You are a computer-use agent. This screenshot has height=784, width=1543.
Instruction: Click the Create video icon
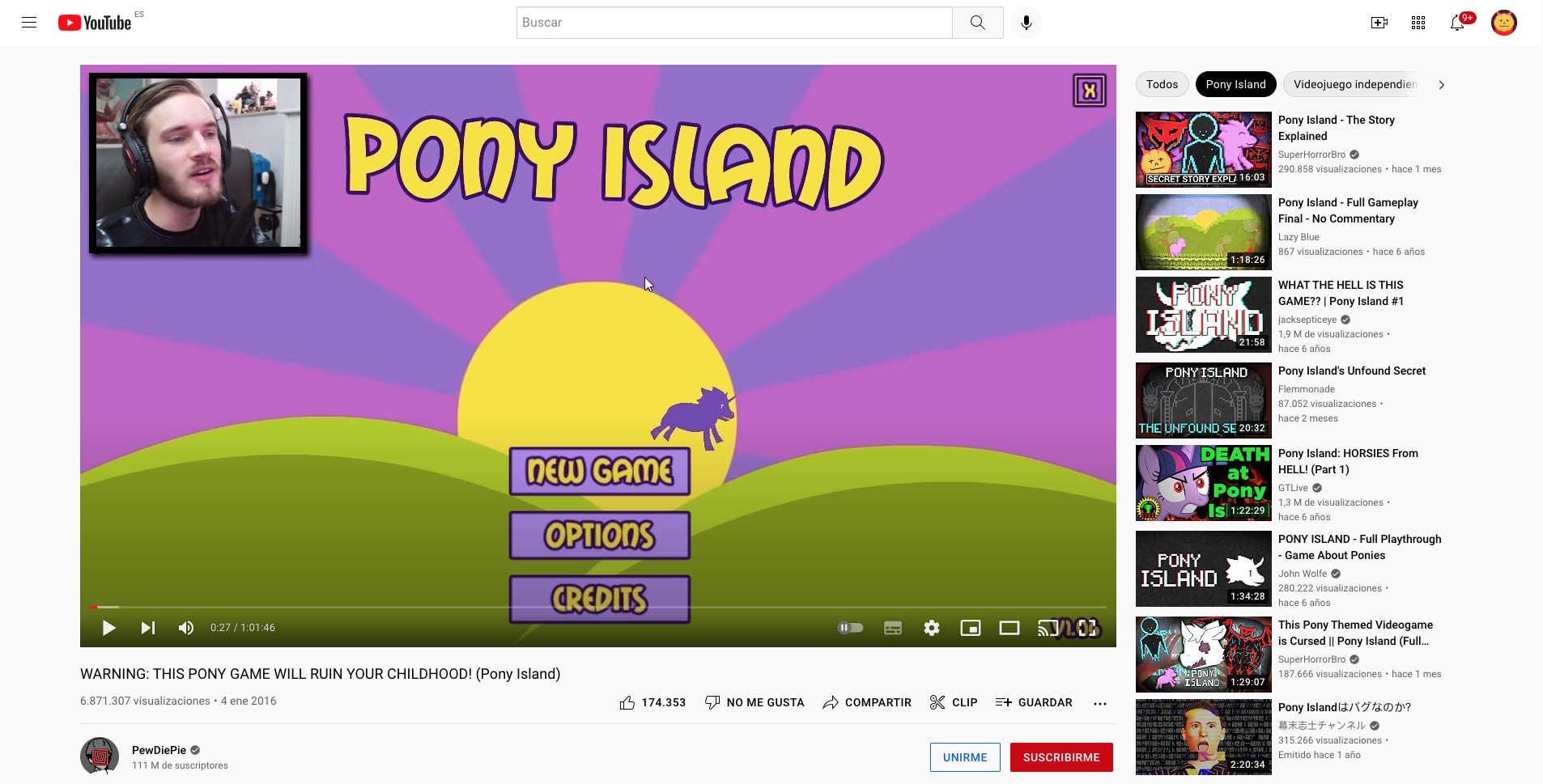[1379, 22]
